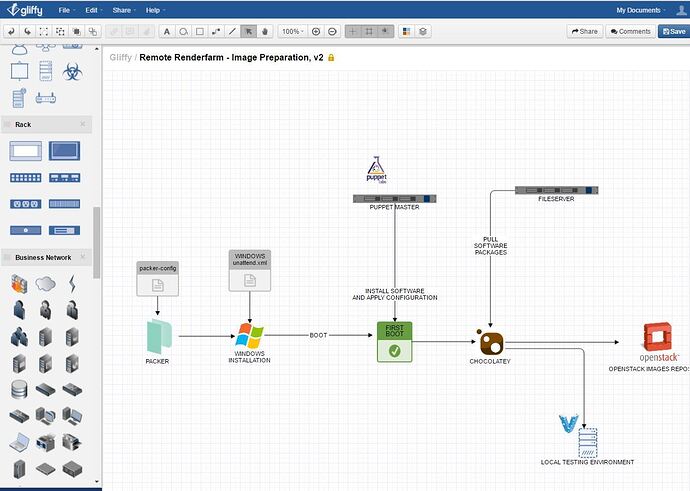Click the zoom in plus icon
Screen dimensions: 690x491
[316, 31]
